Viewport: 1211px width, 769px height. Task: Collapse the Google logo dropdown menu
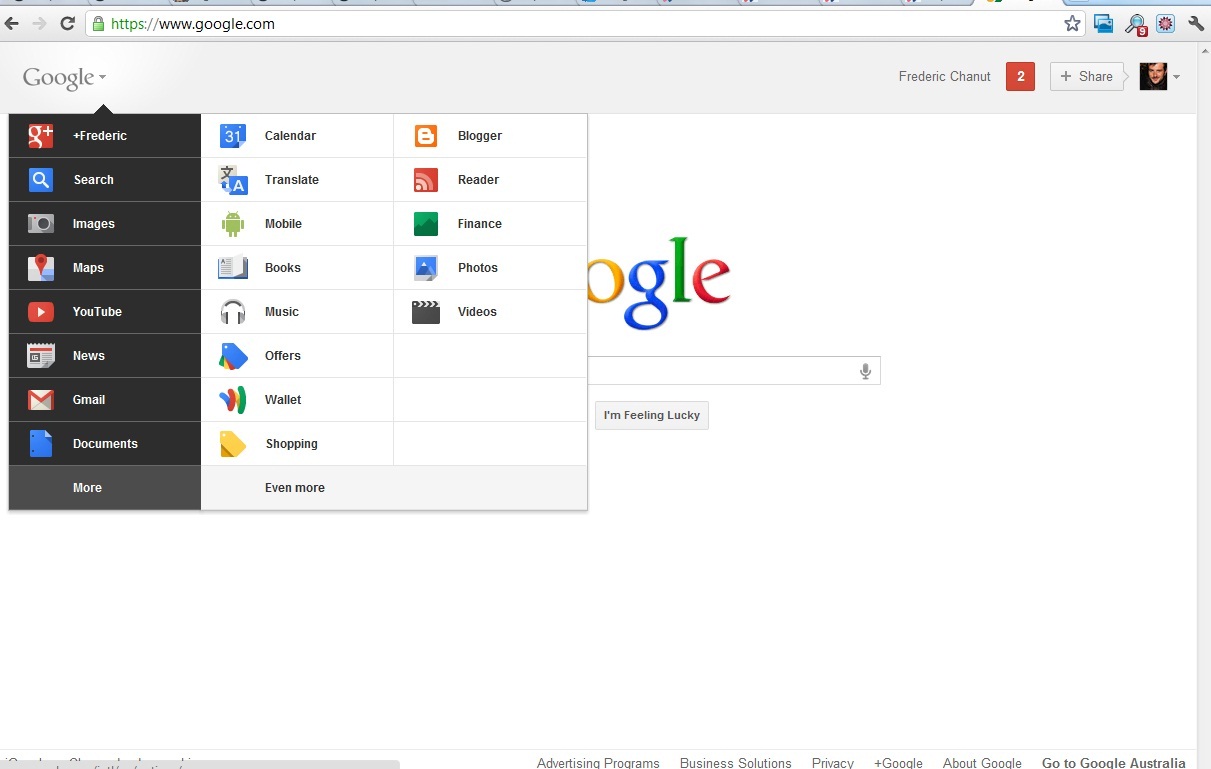coord(64,78)
